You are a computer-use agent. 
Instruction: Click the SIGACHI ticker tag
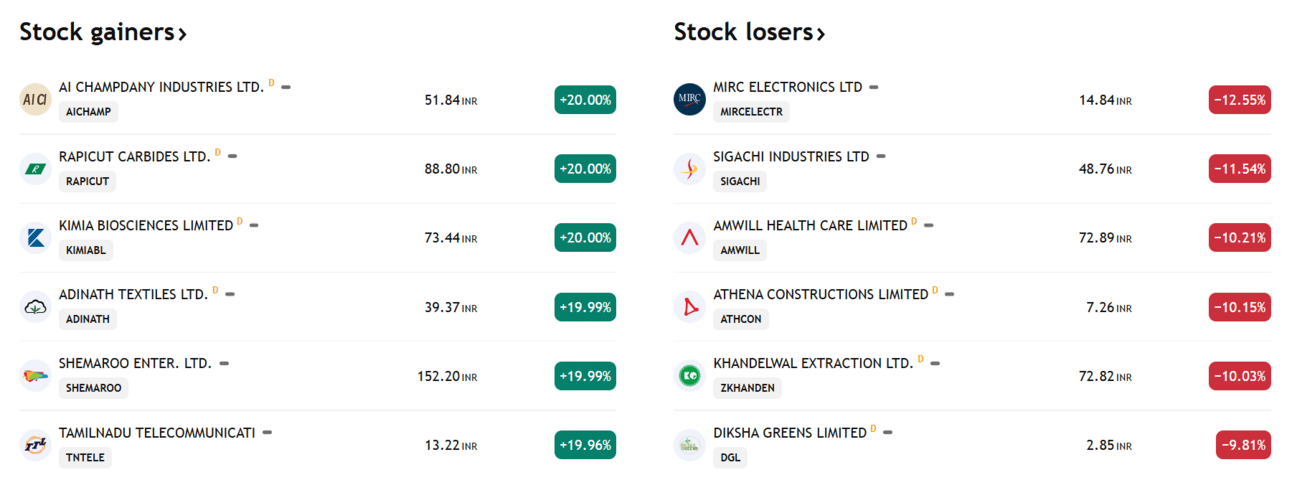[x=739, y=181]
